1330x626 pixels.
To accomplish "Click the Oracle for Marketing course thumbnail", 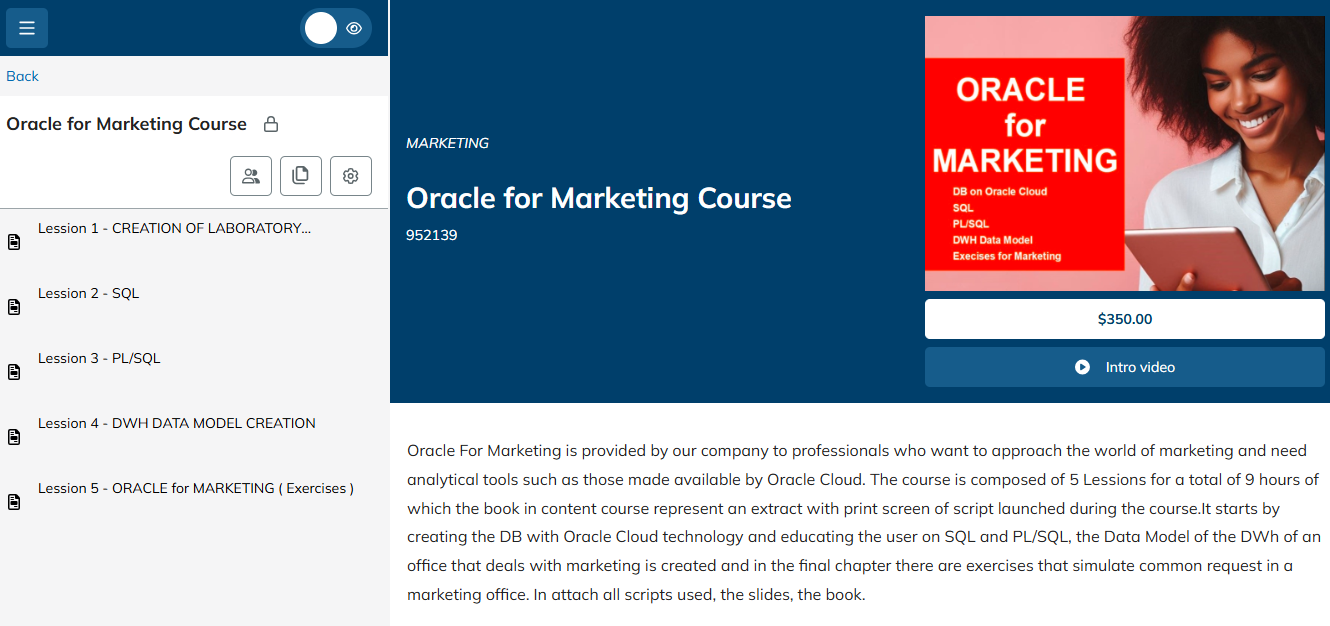I will click(x=1125, y=153).
